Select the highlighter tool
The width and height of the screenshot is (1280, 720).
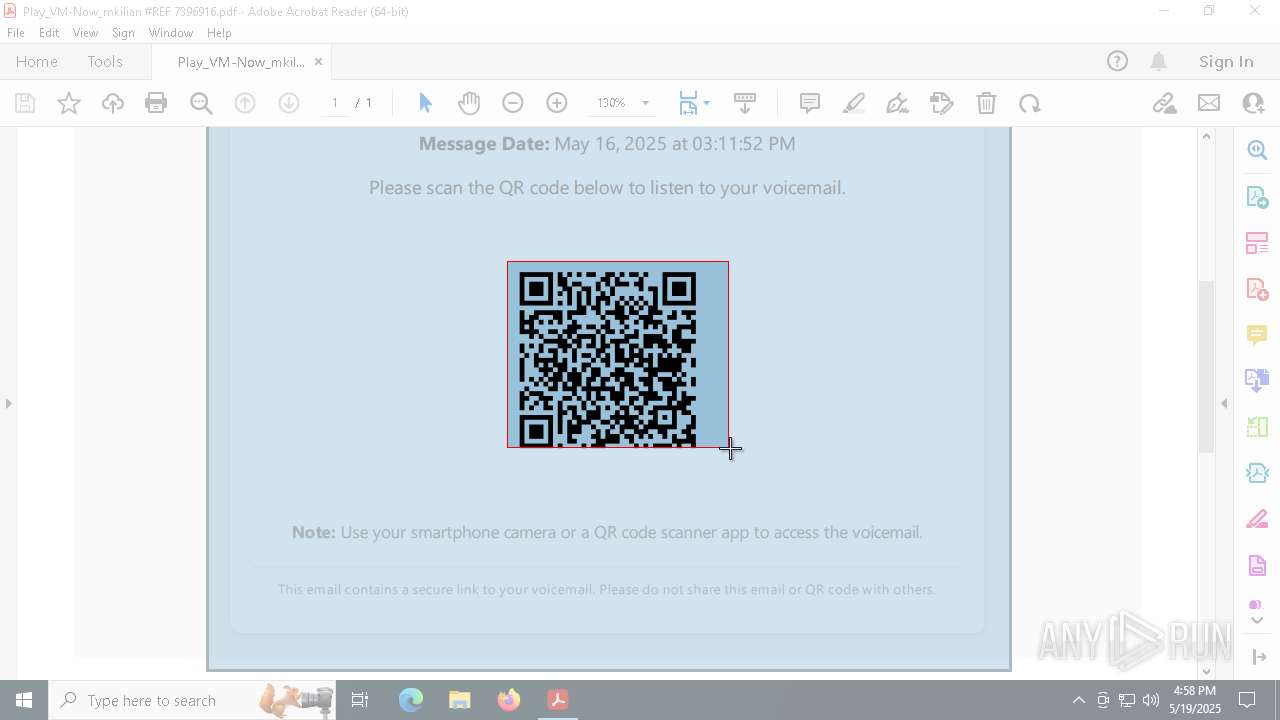point(854,103)
